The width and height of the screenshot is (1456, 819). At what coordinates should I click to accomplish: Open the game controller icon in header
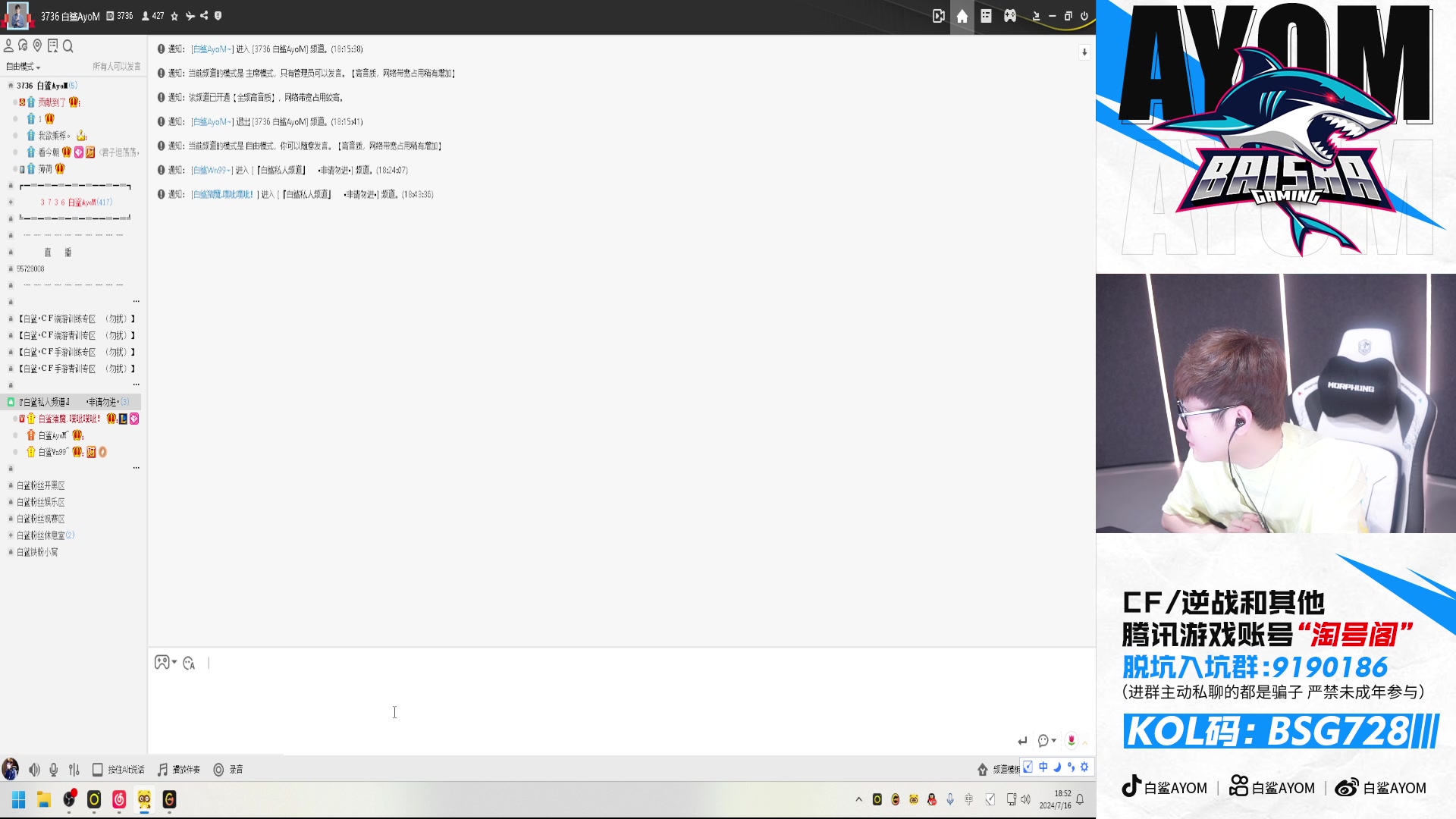coord(1010,16)
